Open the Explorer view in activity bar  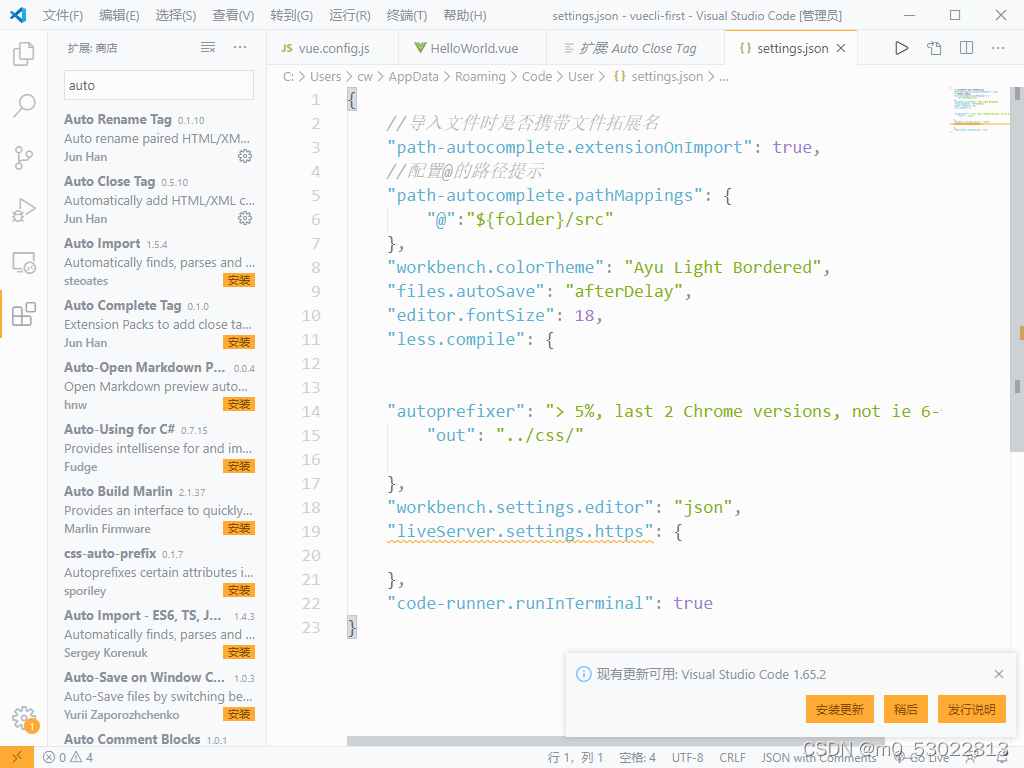[x=24, y=54]
